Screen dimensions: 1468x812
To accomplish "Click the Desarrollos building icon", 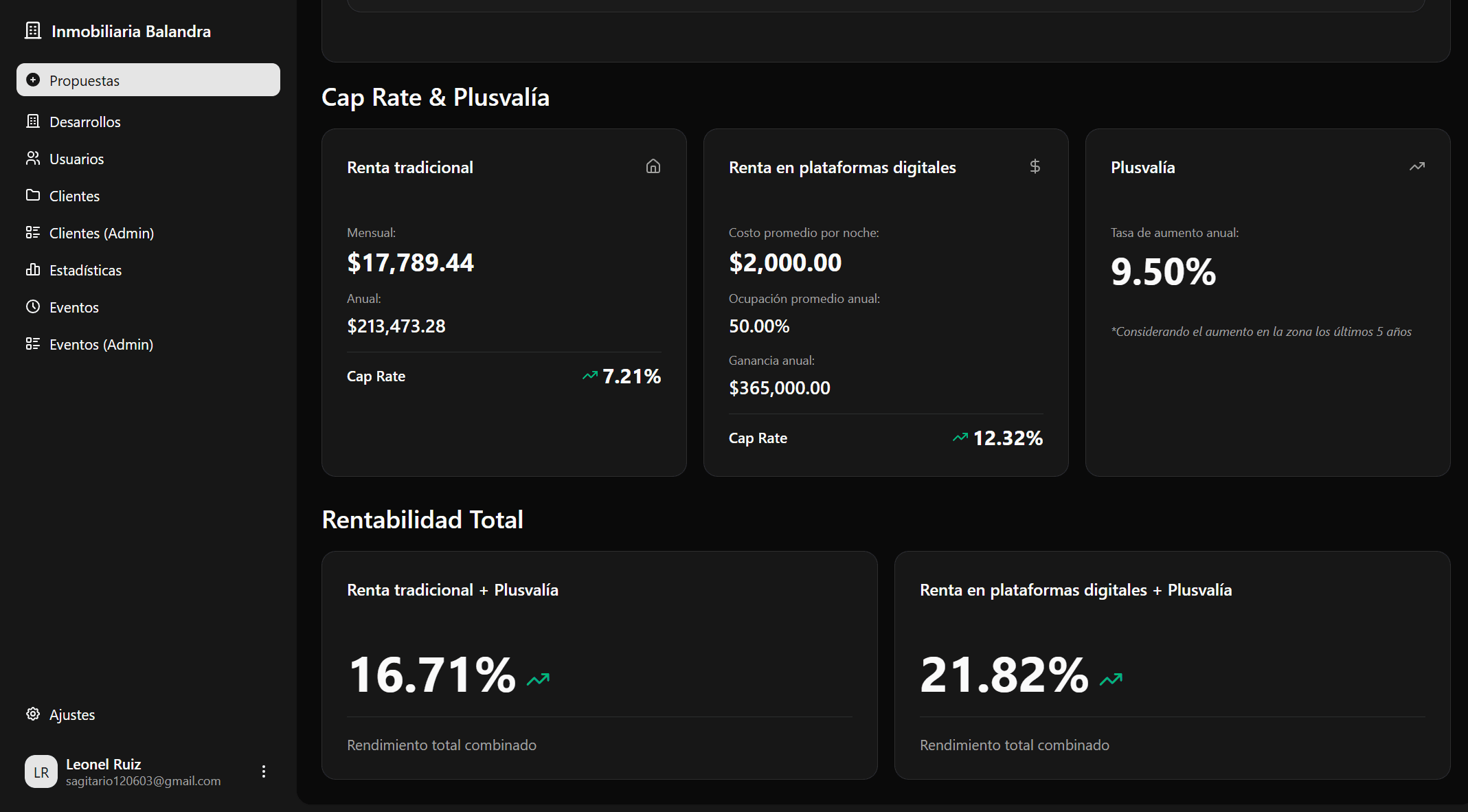I will 33,122.
